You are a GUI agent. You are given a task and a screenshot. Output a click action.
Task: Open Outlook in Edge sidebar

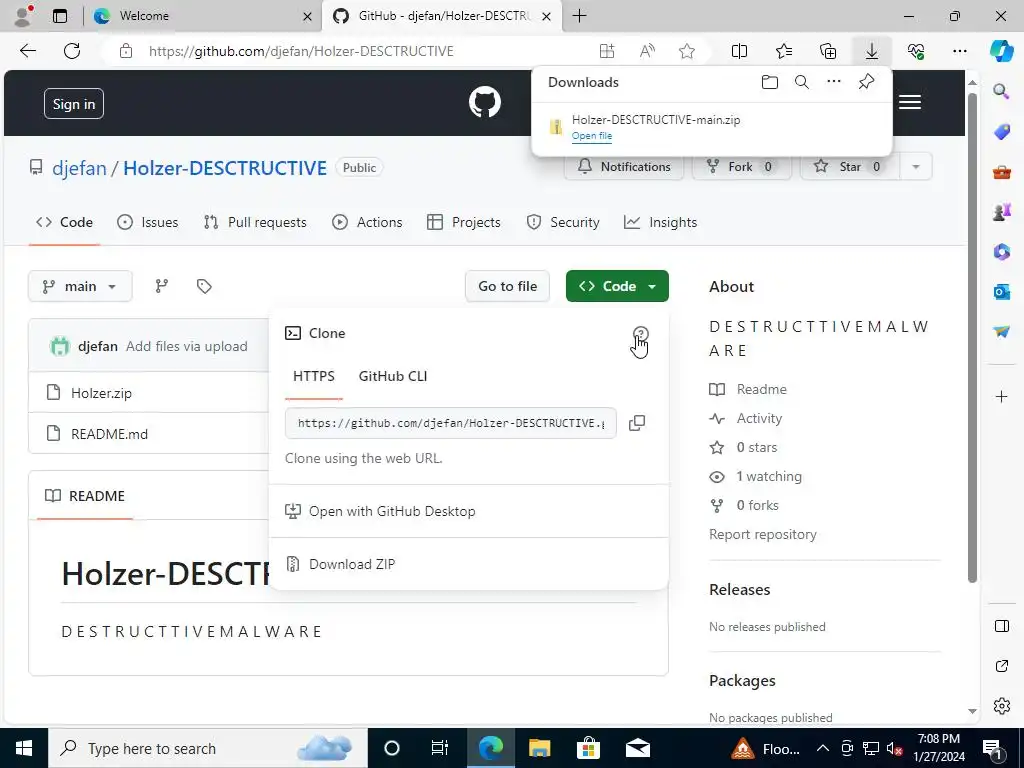[x=1001, y=292]
